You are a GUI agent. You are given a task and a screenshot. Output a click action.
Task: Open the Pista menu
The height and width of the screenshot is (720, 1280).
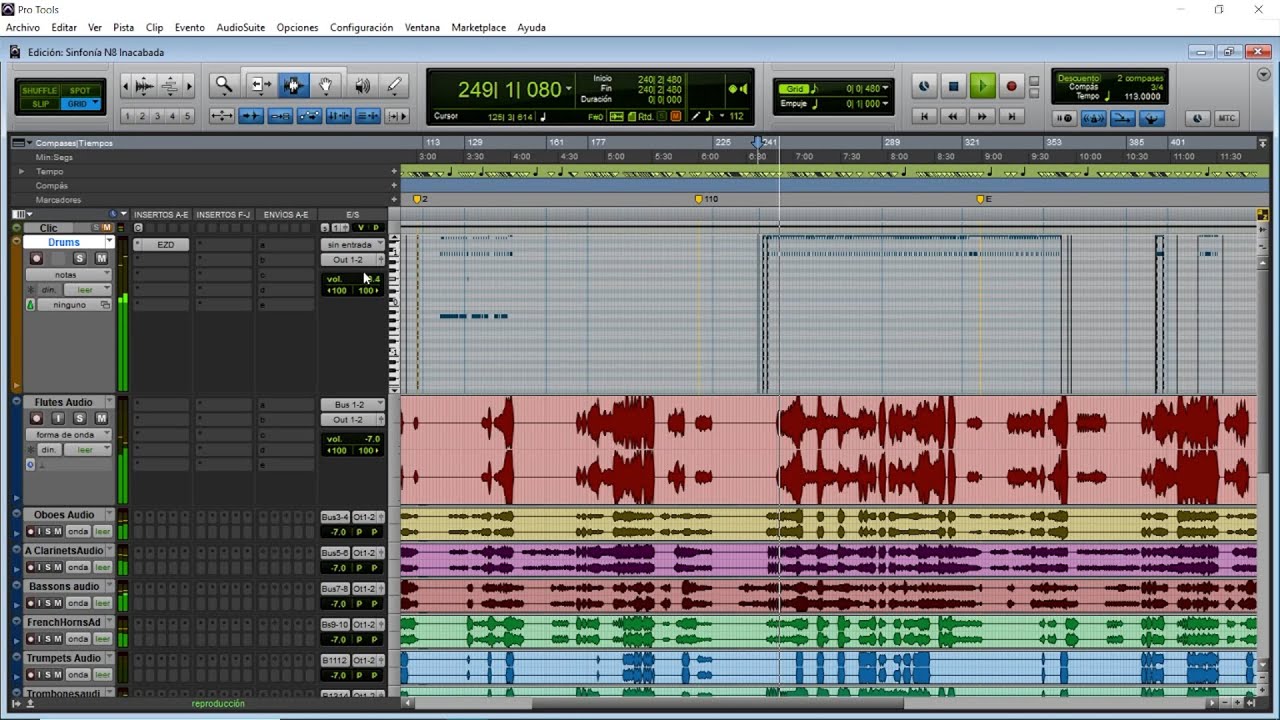(x=123, y=27)
